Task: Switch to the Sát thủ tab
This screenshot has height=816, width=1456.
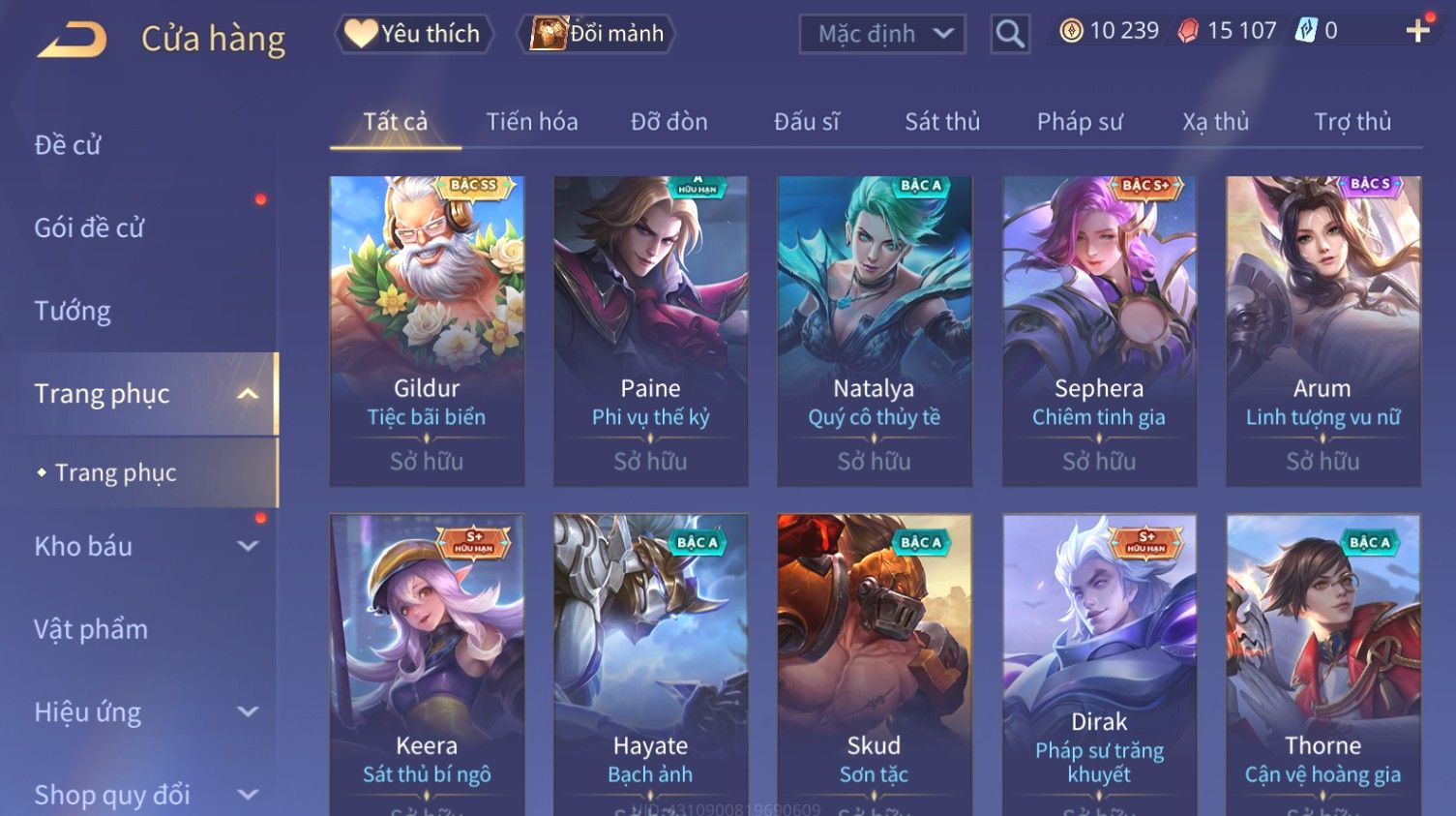Action: click(x=942, y=122)
